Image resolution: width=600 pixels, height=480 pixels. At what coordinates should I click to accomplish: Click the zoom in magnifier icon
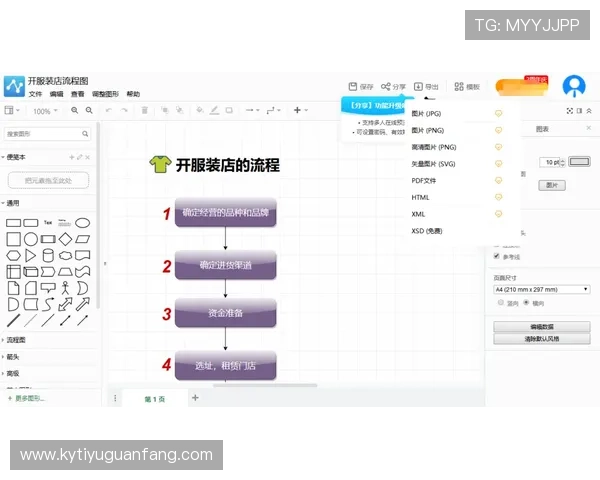(x=75, y=111)
